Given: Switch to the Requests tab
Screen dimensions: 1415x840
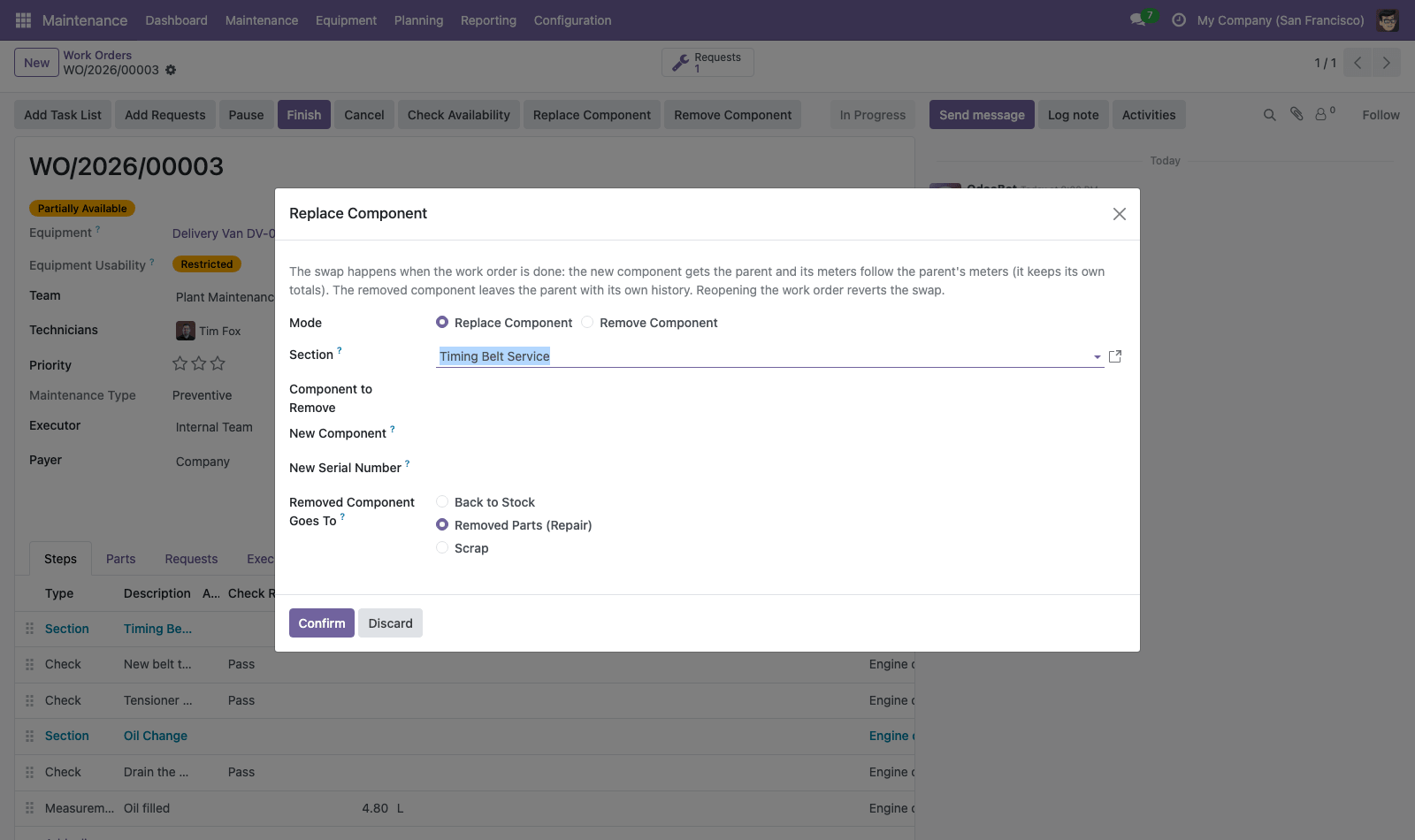Looking at the screenshot, I should tap(191, 559).
